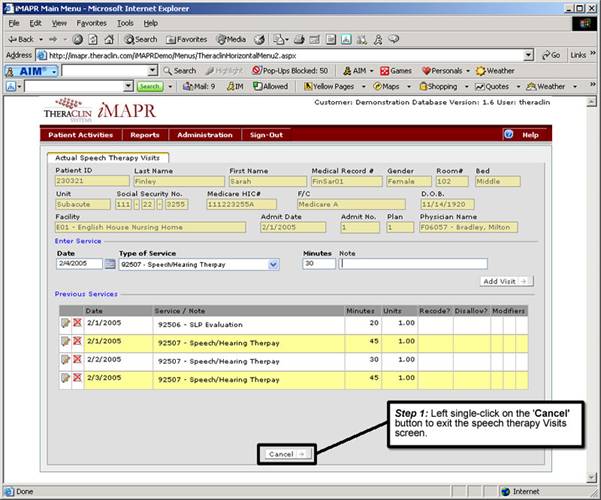The image size is (601, 500).
Task: Delete the 2/3/2005 visit row
Action: (x=77, y=378)
